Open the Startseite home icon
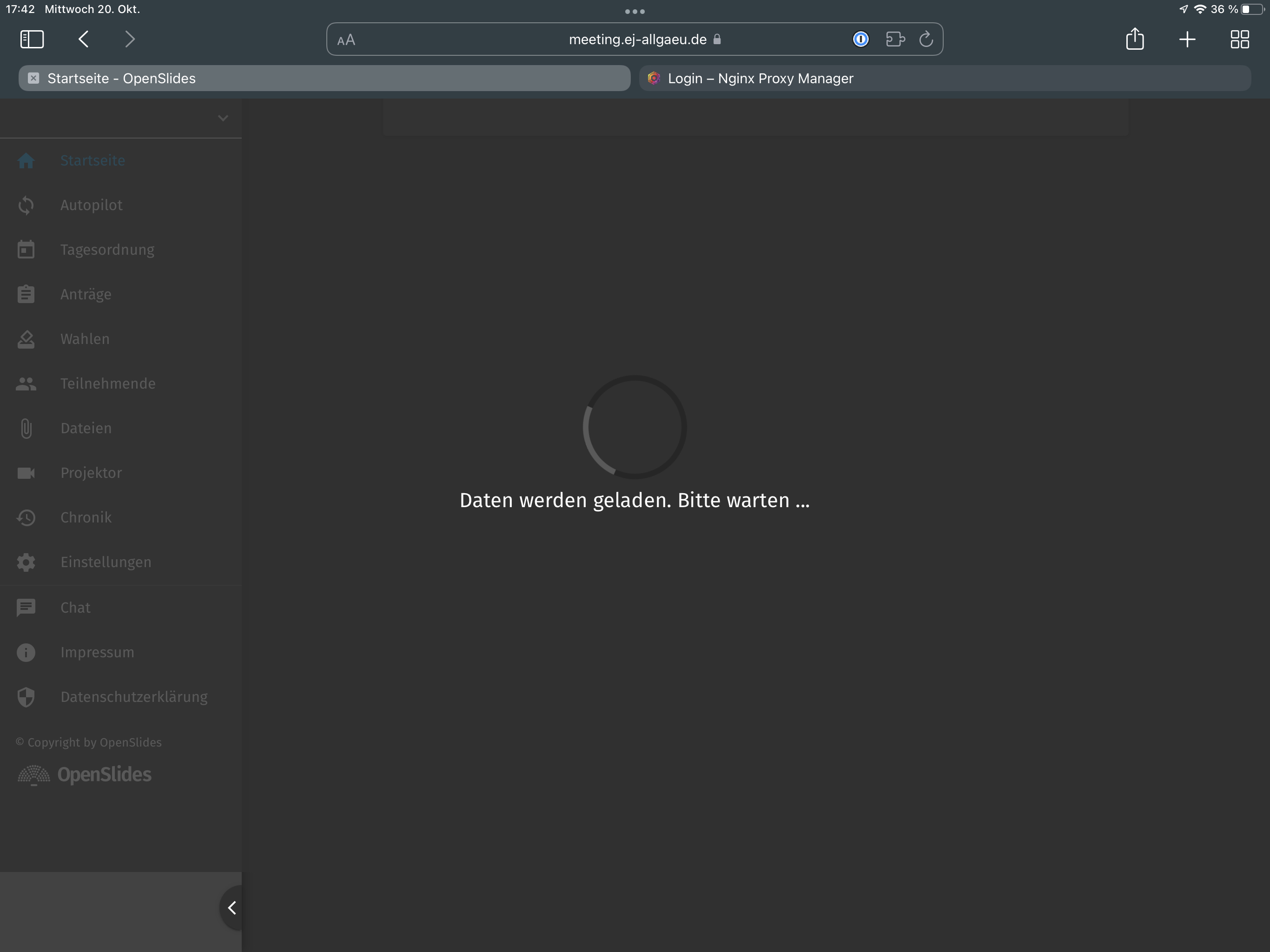1270x952 pixels. coord(26,161)
